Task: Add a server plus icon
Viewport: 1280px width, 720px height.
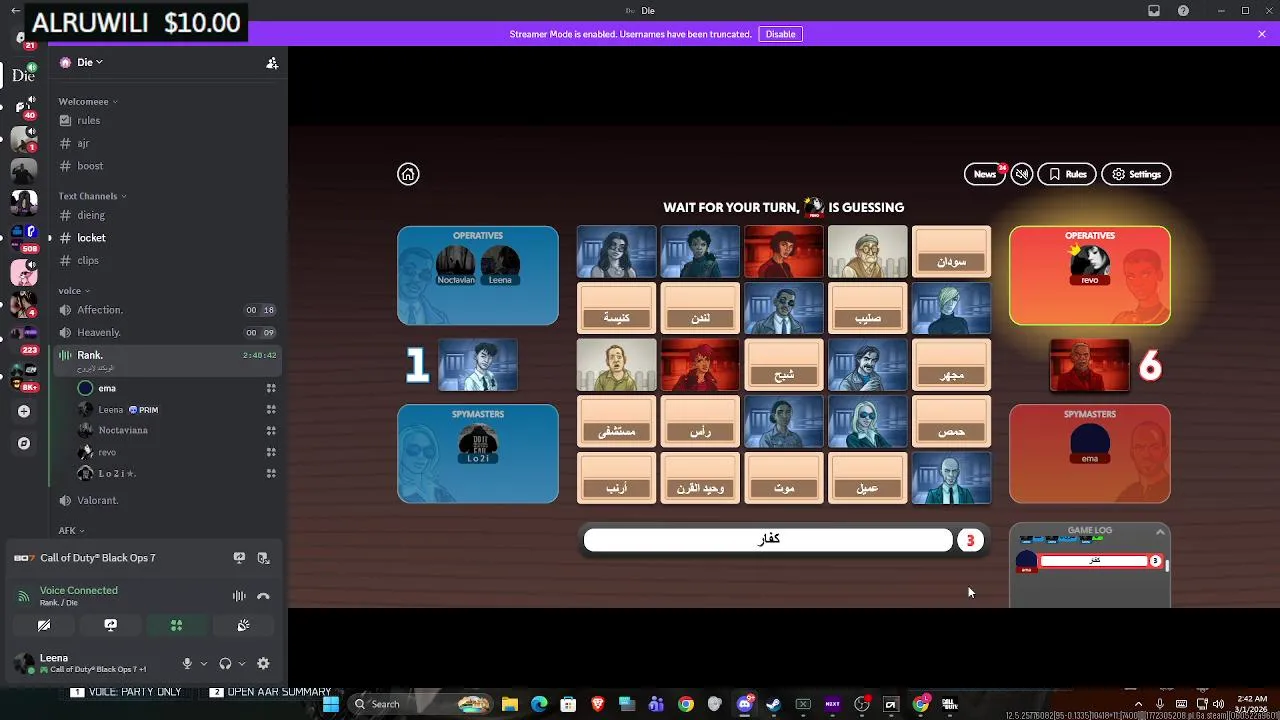Action: (24, 411)
